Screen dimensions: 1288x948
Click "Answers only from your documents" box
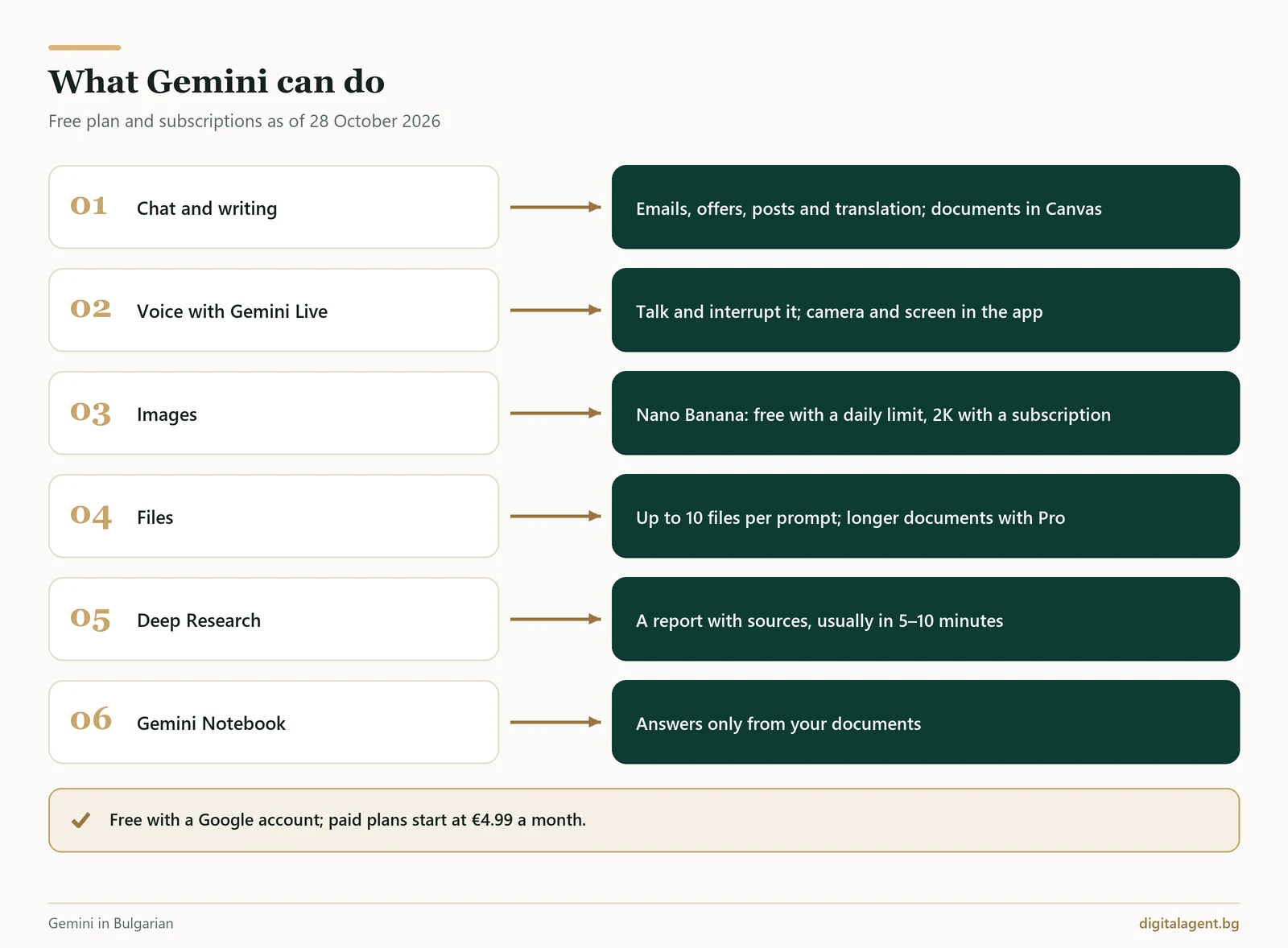tap(926, 722)
